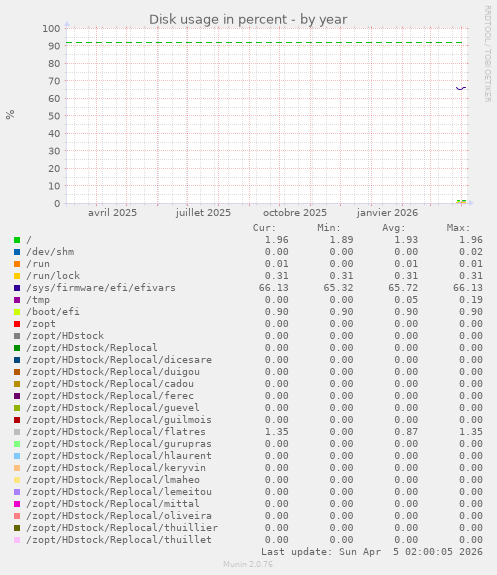Click the /dev/shm max value 0.02
The image size is (497, 575).
[x=471, y=252]
